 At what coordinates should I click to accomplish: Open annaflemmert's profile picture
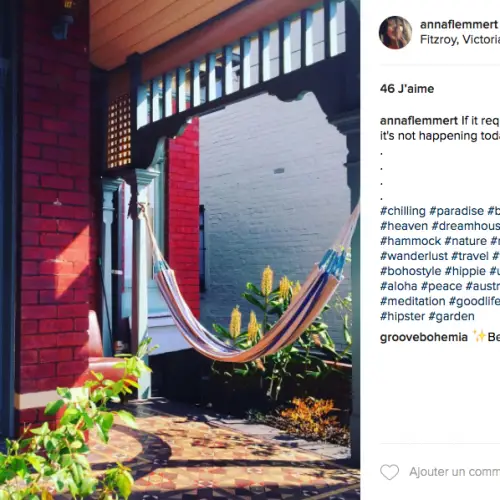coord(395,32)
